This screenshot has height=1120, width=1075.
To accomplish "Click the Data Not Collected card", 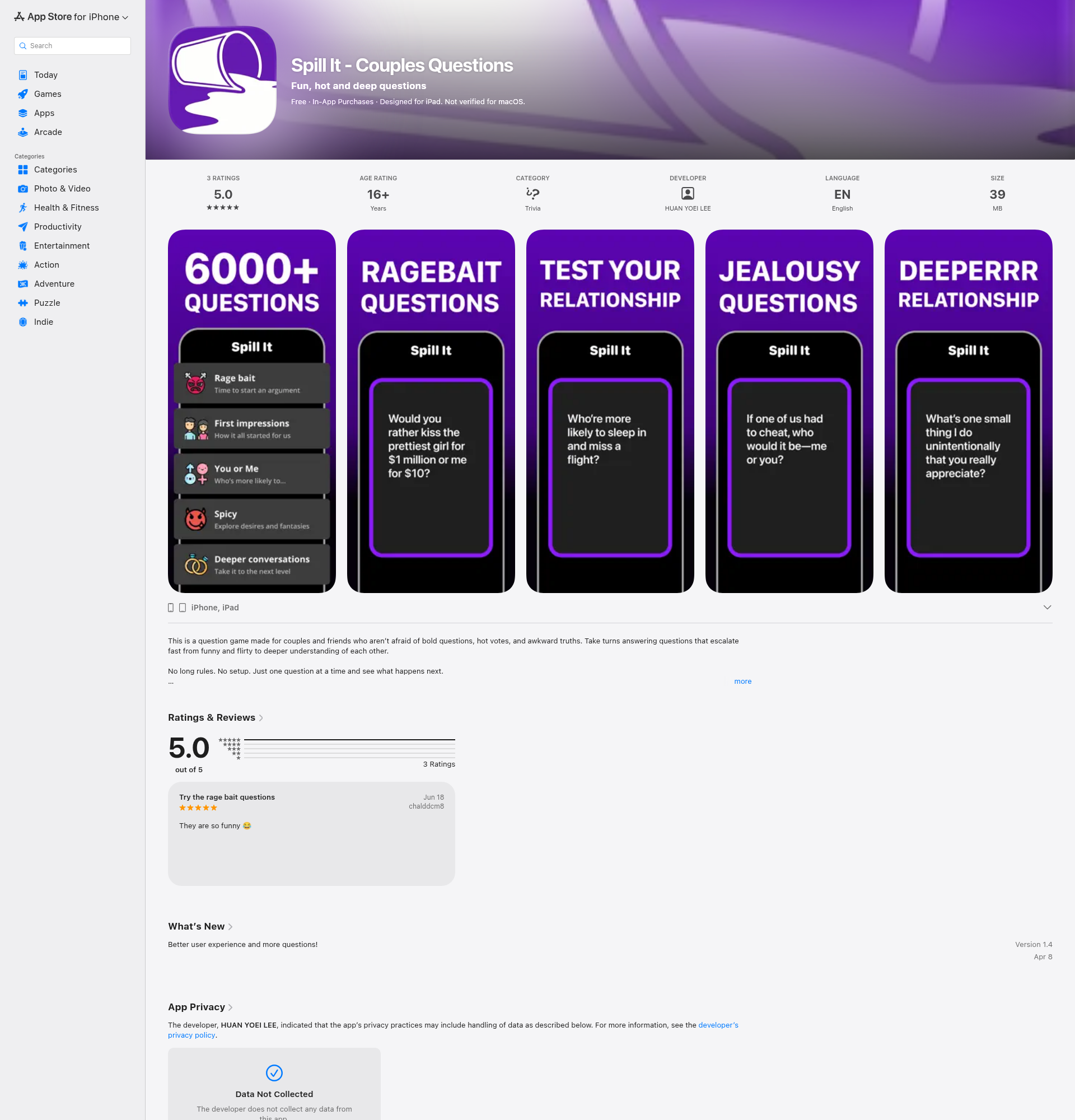I will [274, 1084].
